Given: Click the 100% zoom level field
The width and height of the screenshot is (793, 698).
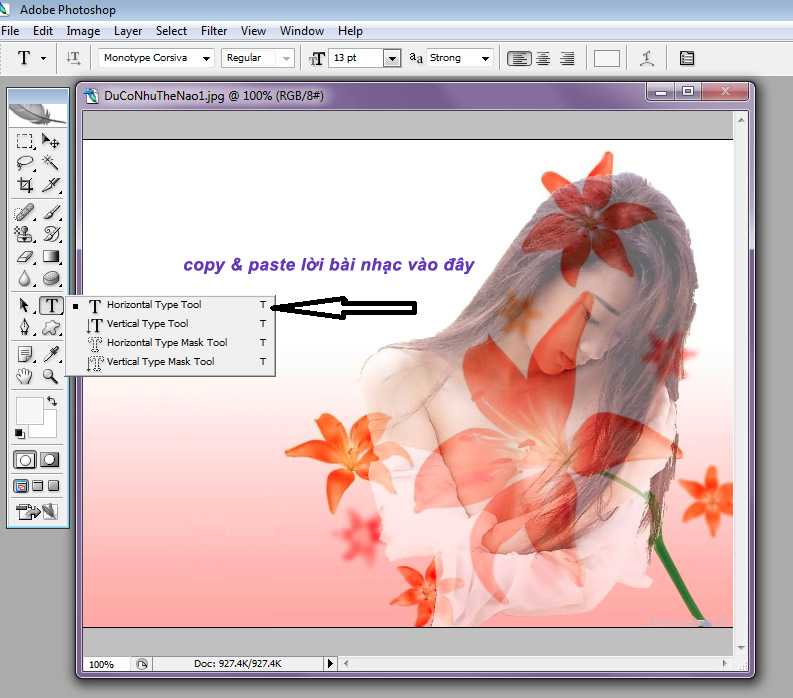Looking at the screenshot, I should (101, 664).
